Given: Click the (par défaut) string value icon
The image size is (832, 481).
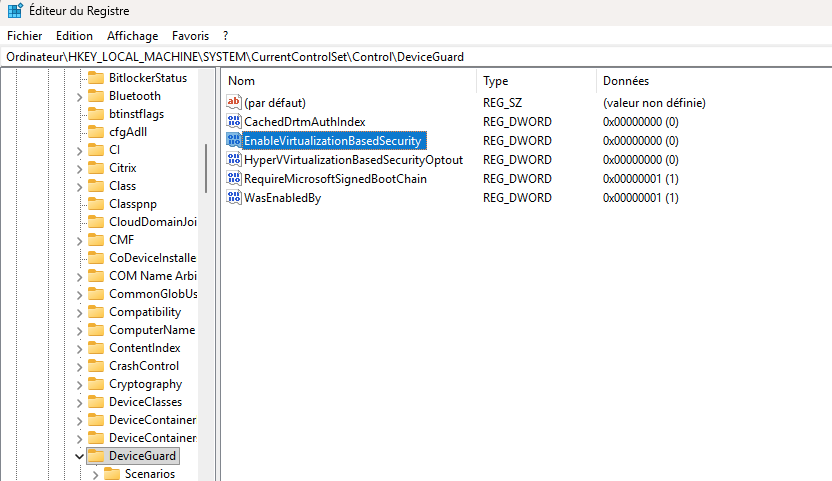Looking at the screenshot, I should pos(235,103).
